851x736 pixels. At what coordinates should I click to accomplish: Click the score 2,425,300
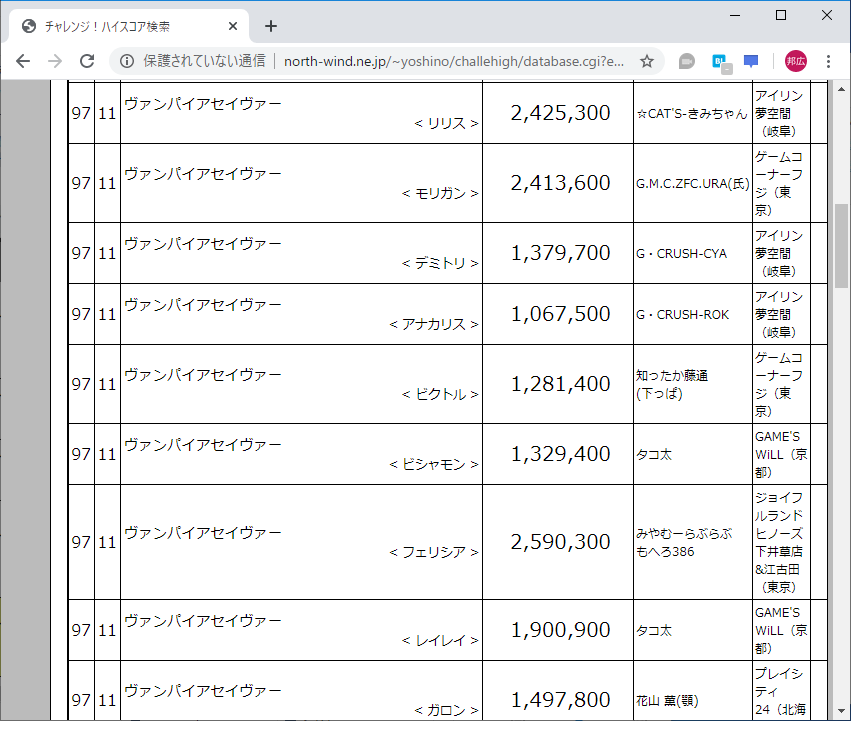pyautogui.click(x=560, y=113)
